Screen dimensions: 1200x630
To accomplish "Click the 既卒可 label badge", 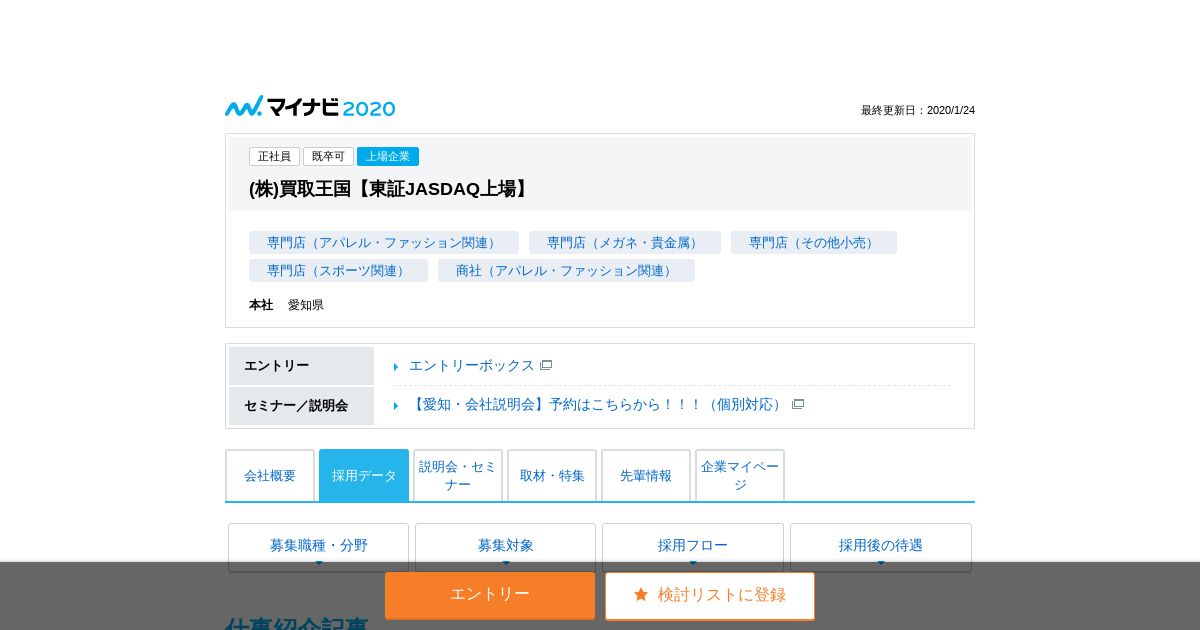I will [x=328, y=157].
